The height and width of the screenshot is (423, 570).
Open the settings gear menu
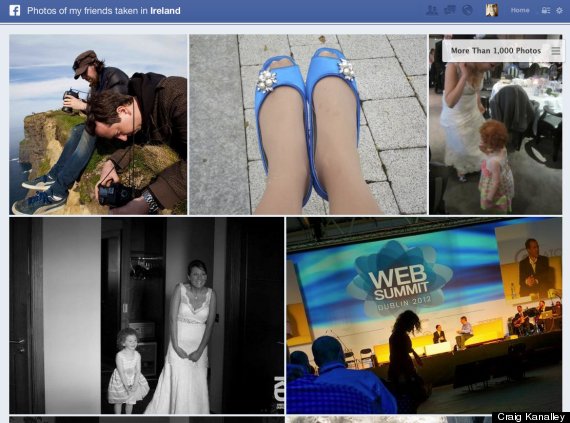tap(559, 11)
